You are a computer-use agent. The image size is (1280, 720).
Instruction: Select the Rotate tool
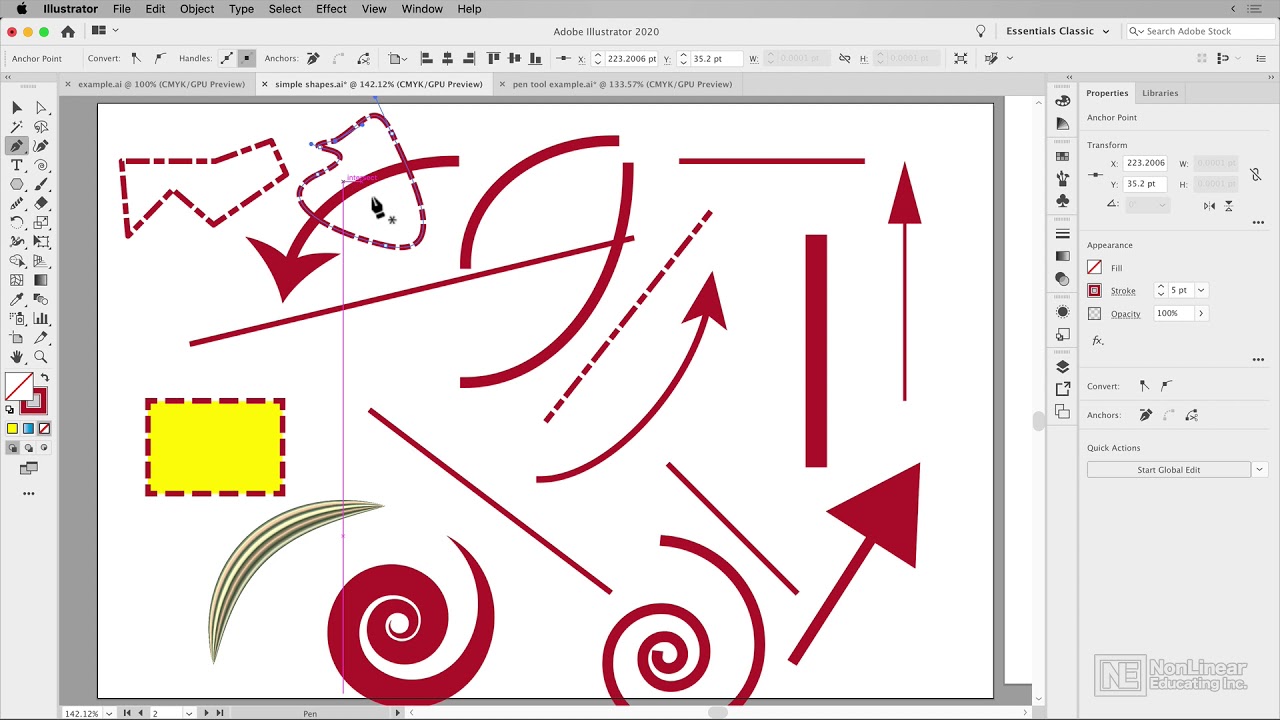point(17,222)
